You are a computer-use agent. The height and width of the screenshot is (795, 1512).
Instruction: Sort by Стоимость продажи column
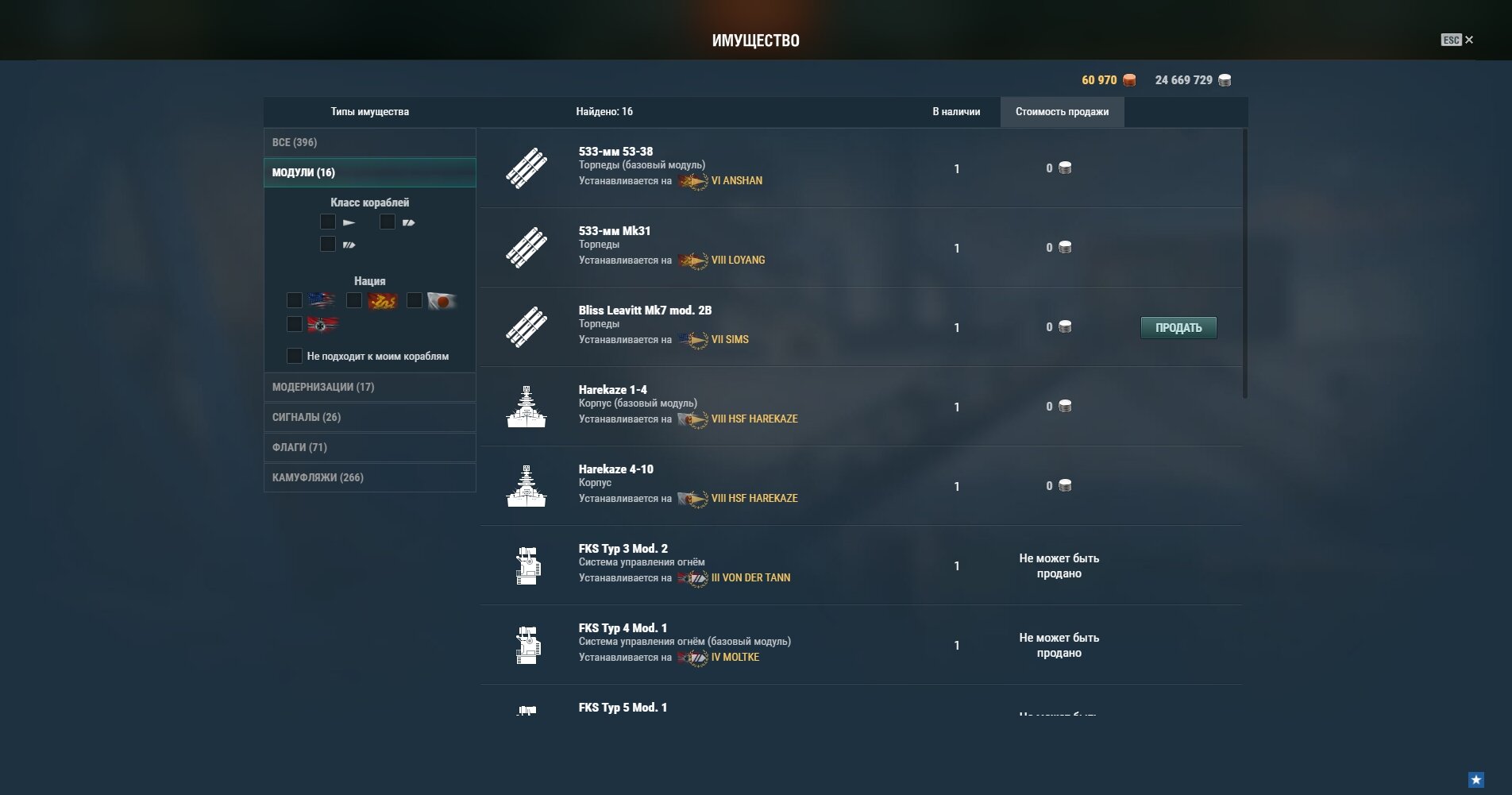coord(1062,111)
